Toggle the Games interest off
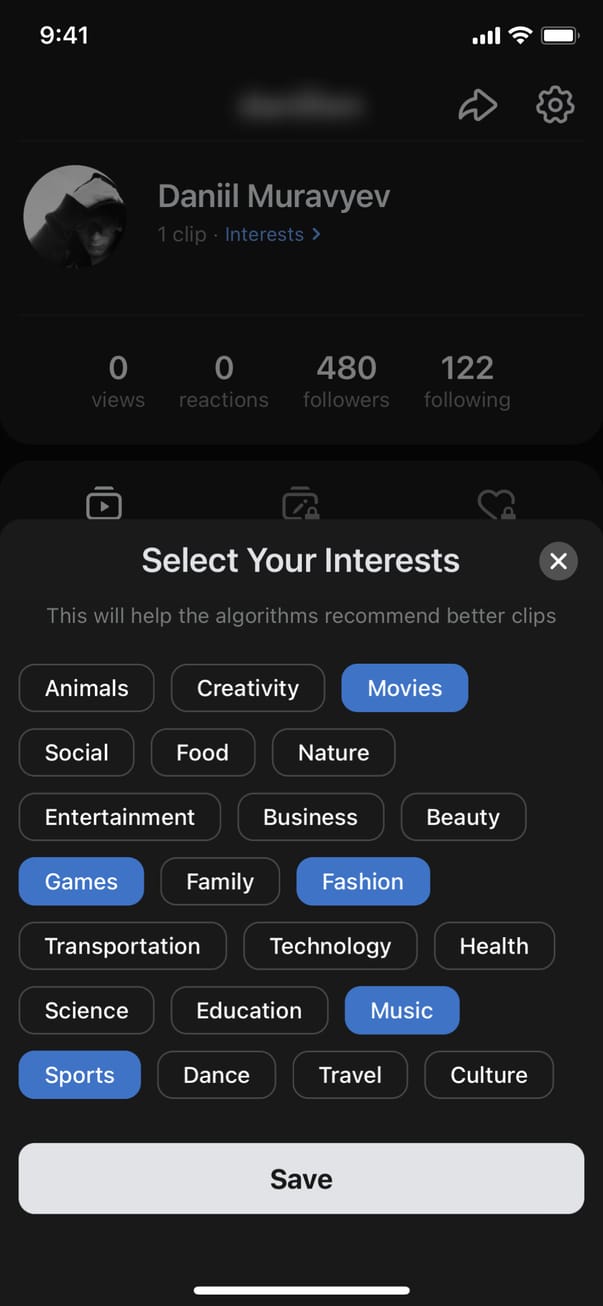603x1306 pixels. (81, 882)
